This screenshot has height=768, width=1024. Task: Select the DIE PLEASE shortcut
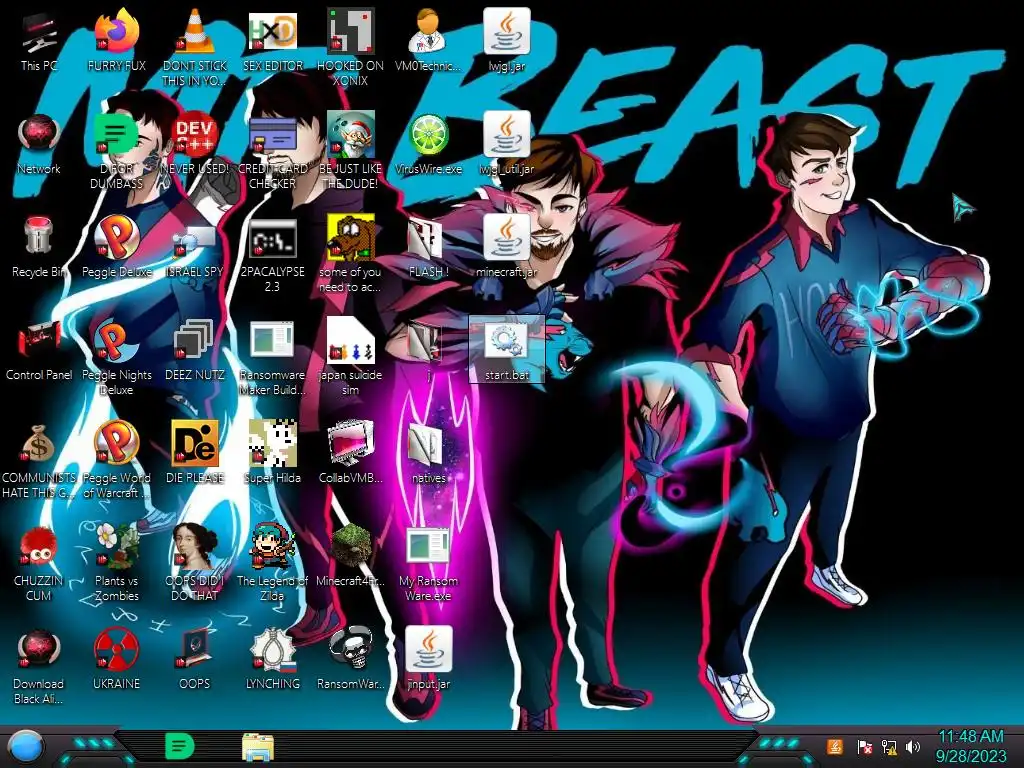coord(195,453)
